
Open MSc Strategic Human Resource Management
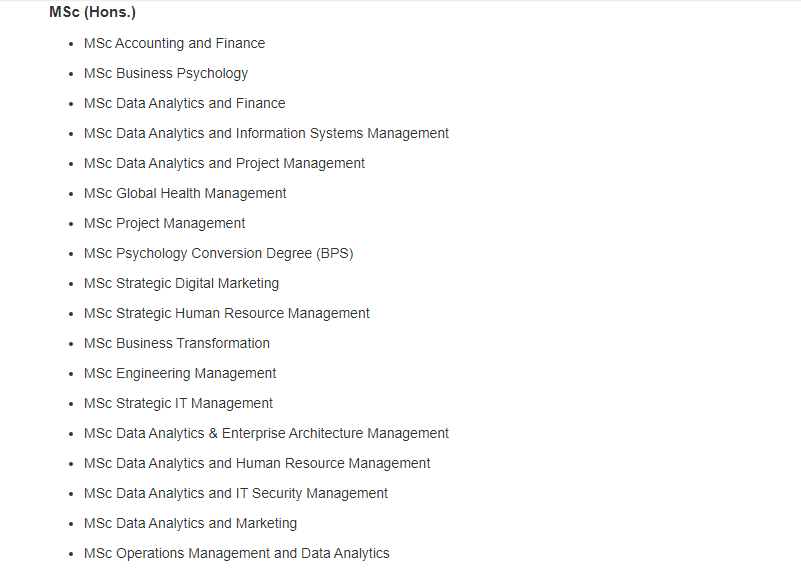pyautogui.click(x=227, y=314)
